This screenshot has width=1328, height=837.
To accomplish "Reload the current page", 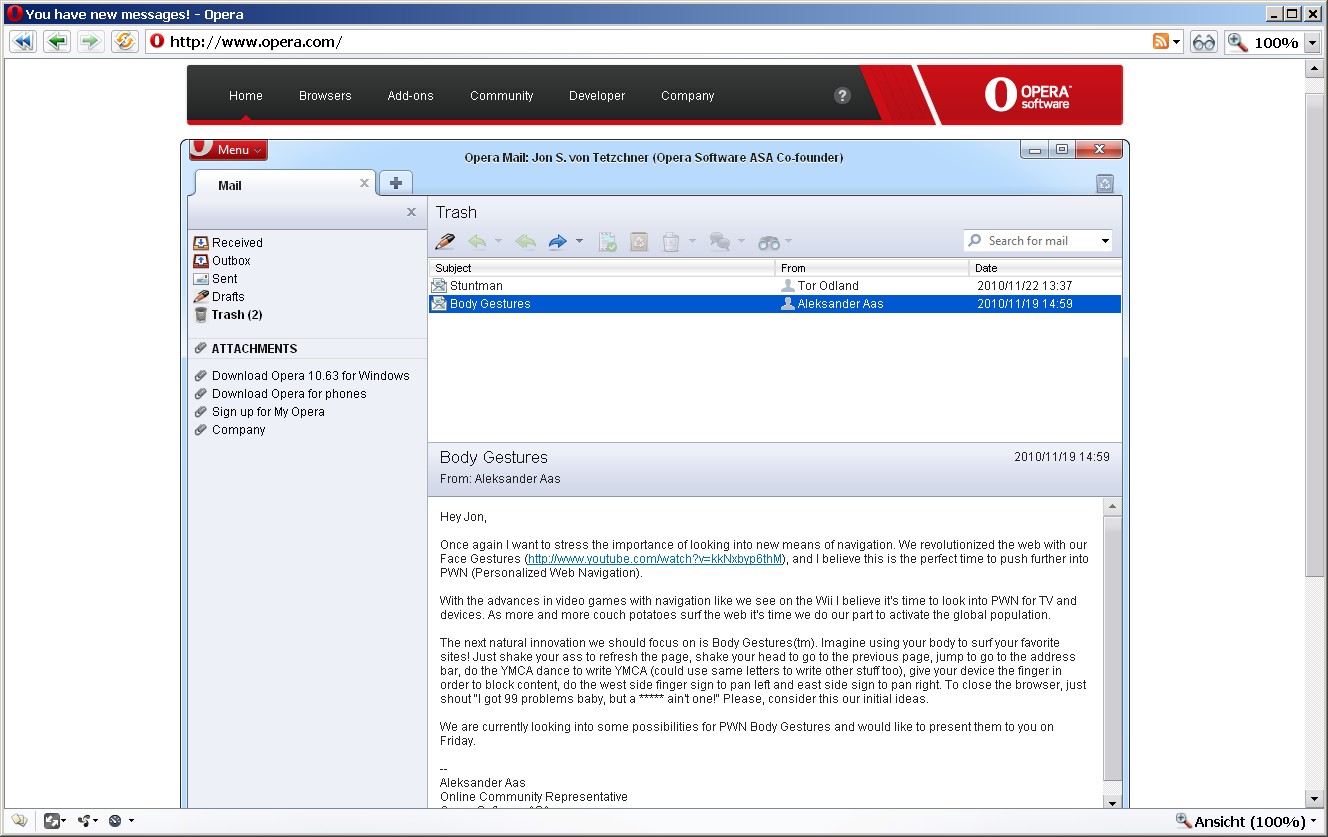I will click(122, 41).
